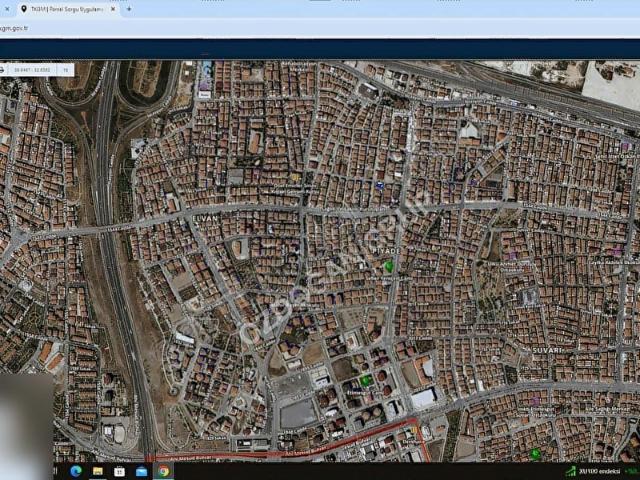Open File Explorer from the taskbar

(x=98, y=471)
